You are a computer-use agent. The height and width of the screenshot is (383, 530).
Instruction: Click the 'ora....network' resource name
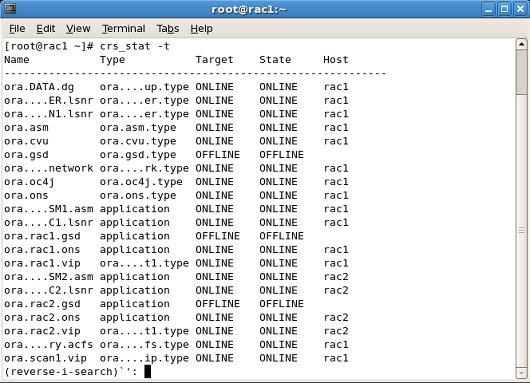click(48, 168)
